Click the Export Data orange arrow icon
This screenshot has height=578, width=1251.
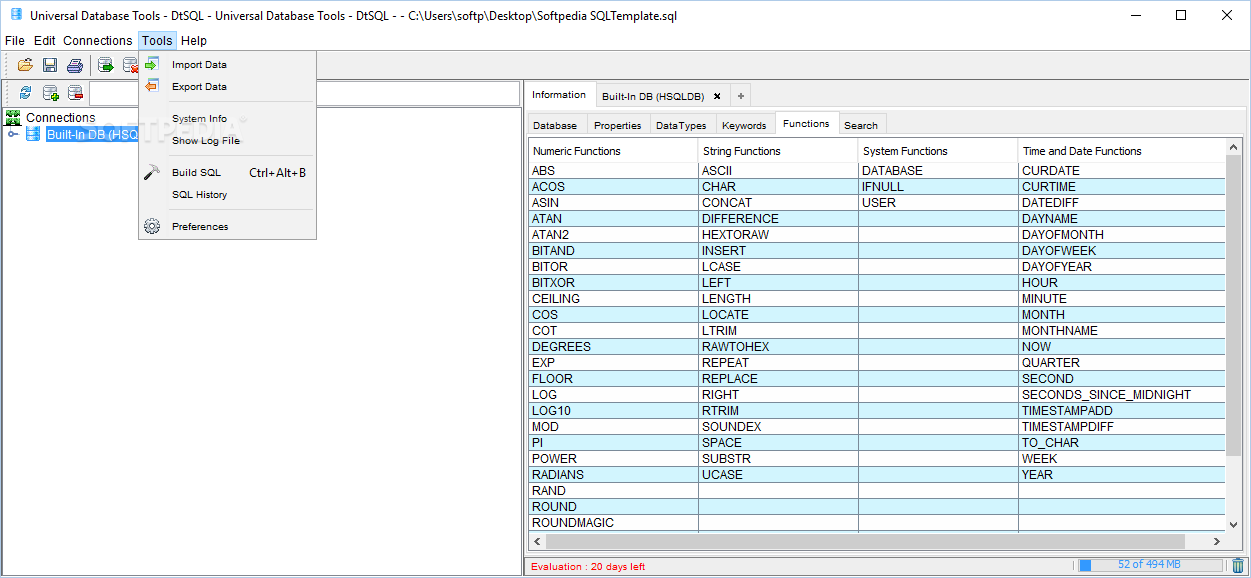coord(152,86)
